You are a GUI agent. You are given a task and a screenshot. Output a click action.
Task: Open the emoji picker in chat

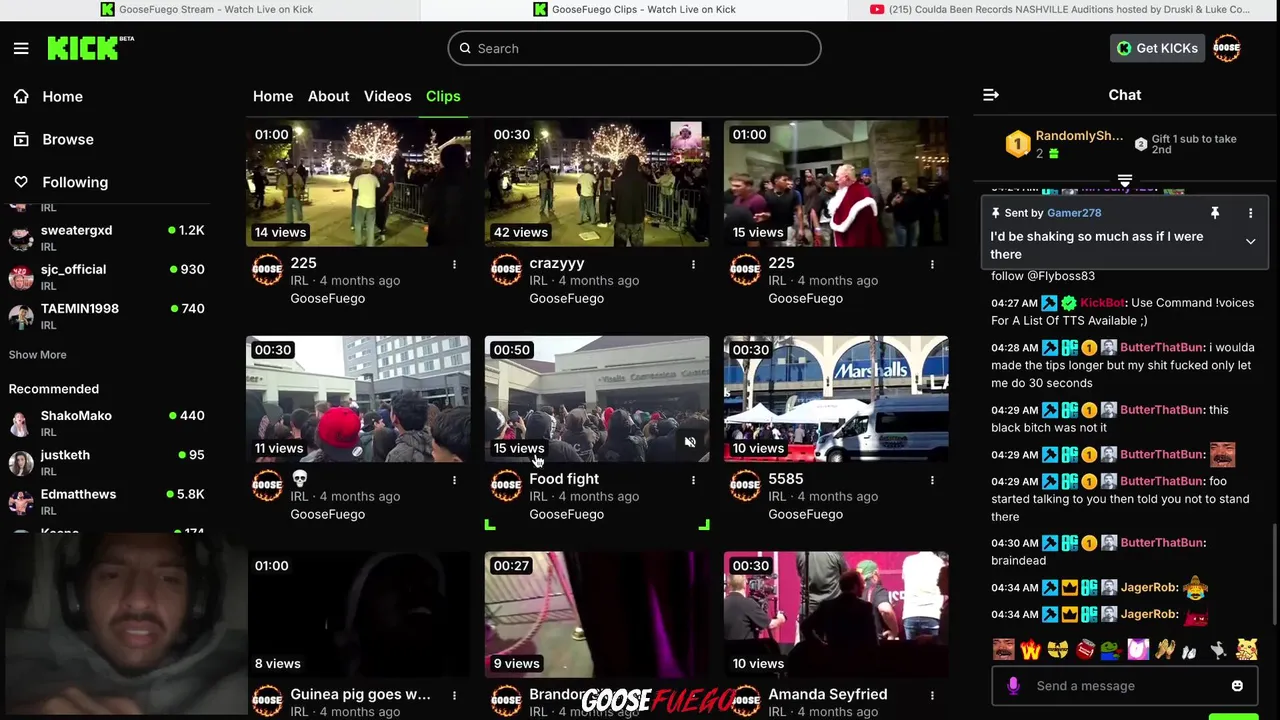1237,686
